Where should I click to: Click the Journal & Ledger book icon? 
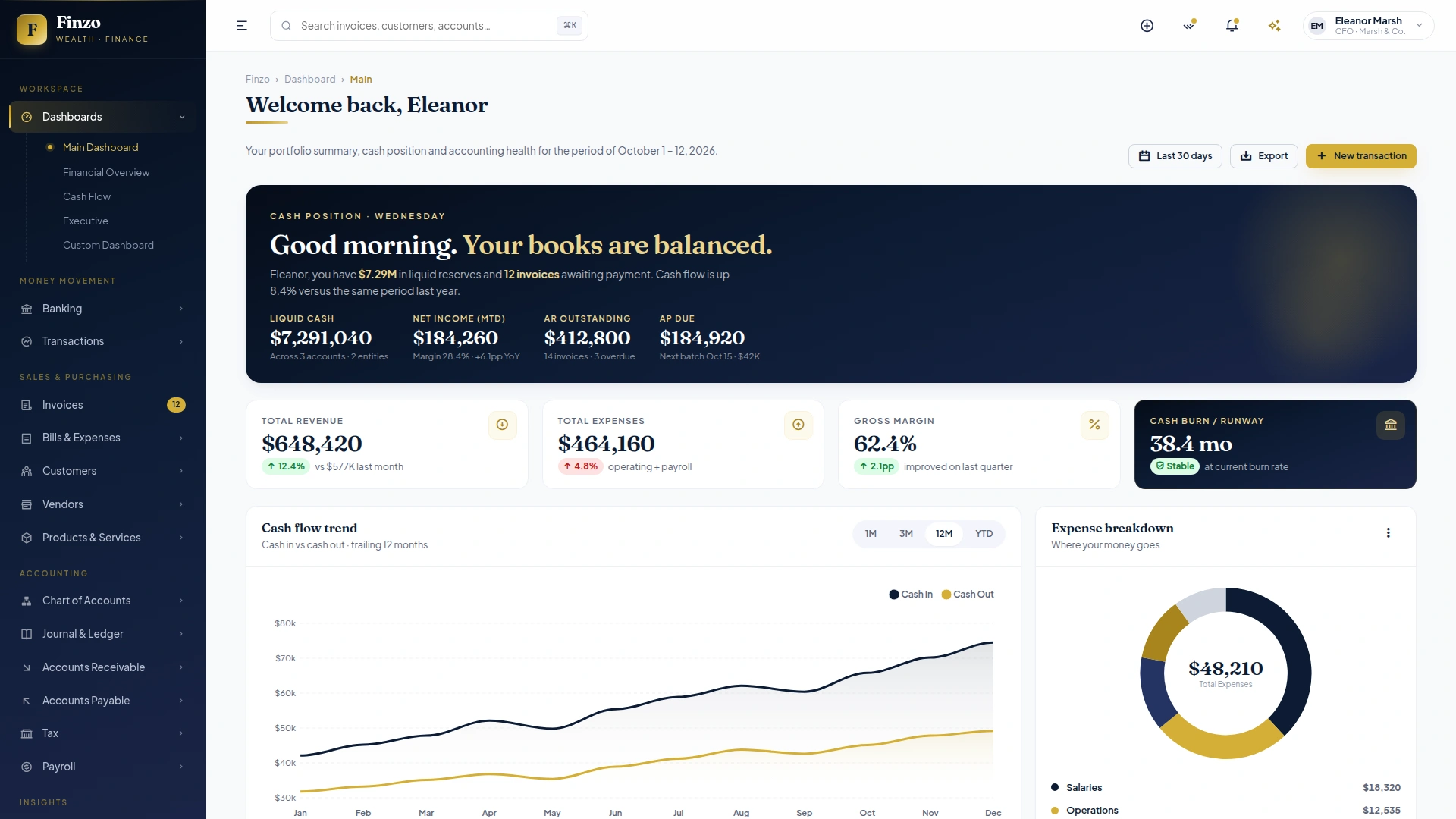(x=27, y=634)
